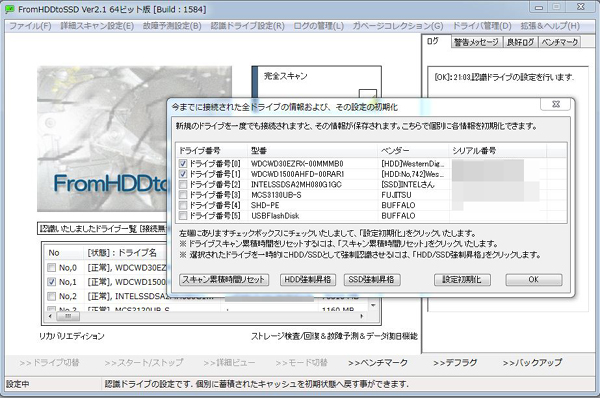The height and width of the screenshot is (398, 600).
Task: Switch to the 警告メッセージ tab
Action: tap(476, 42)
